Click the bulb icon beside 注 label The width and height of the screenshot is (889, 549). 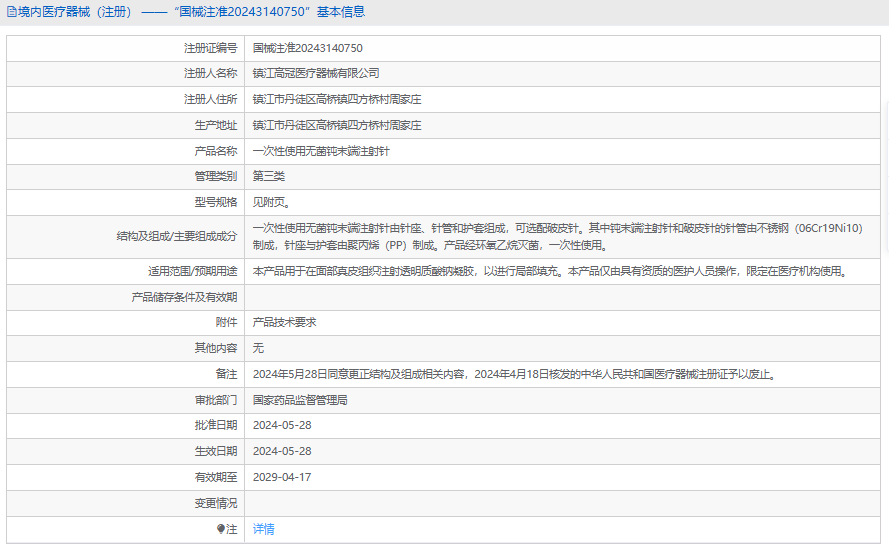pos(221,529)
